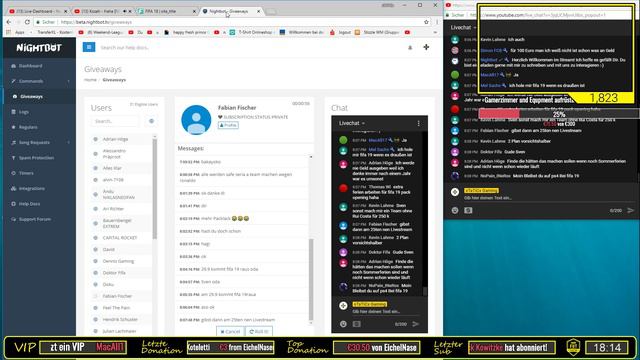
Task: Click the browser reload button
Action: click(28, 22)
